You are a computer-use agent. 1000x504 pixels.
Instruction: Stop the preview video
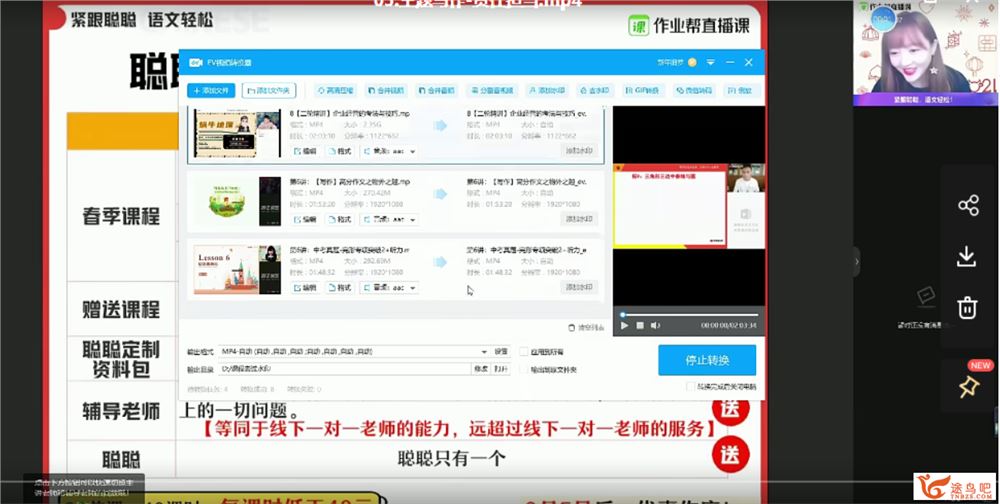pos(640,325)
